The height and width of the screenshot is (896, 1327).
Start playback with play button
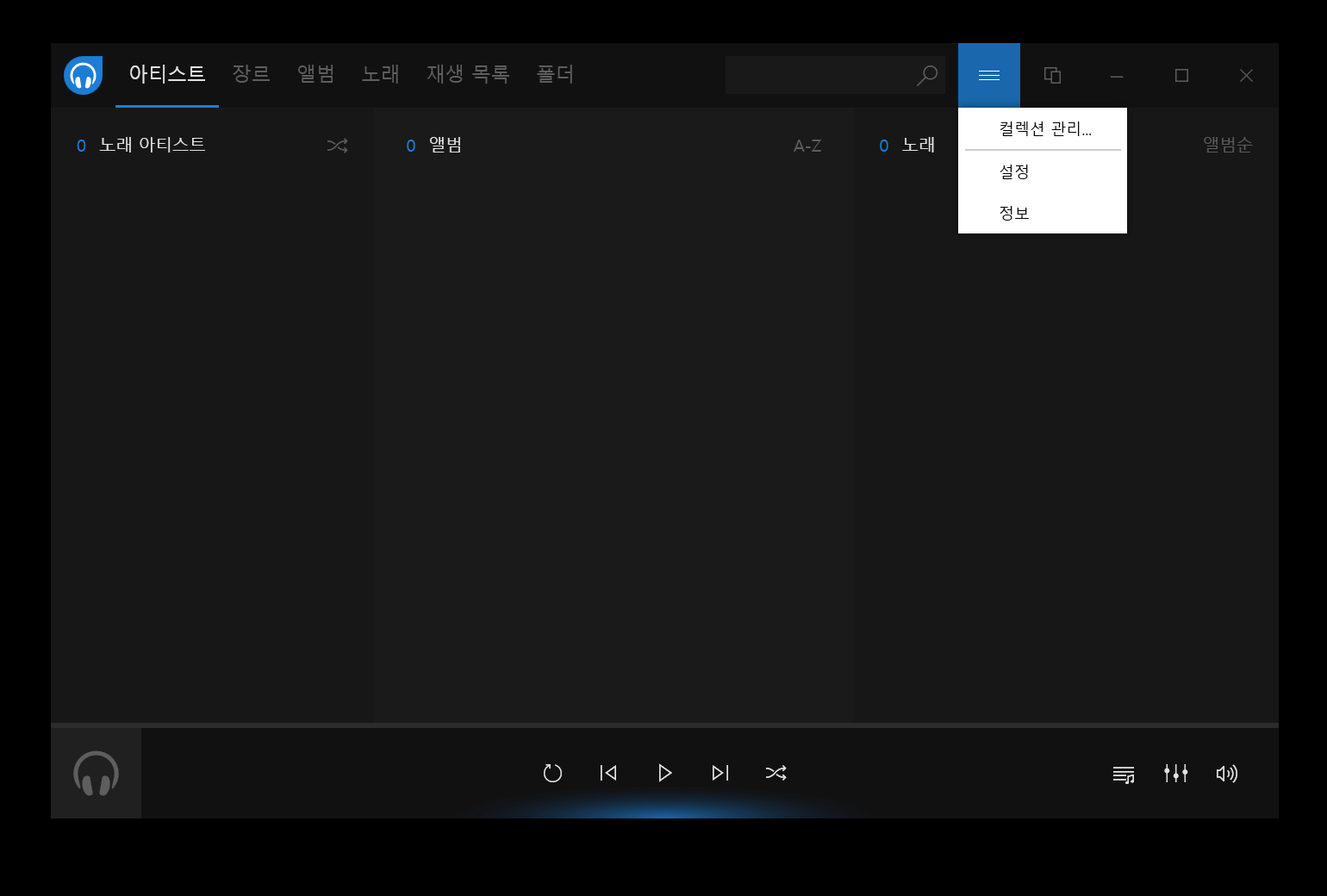coord(664,773)
